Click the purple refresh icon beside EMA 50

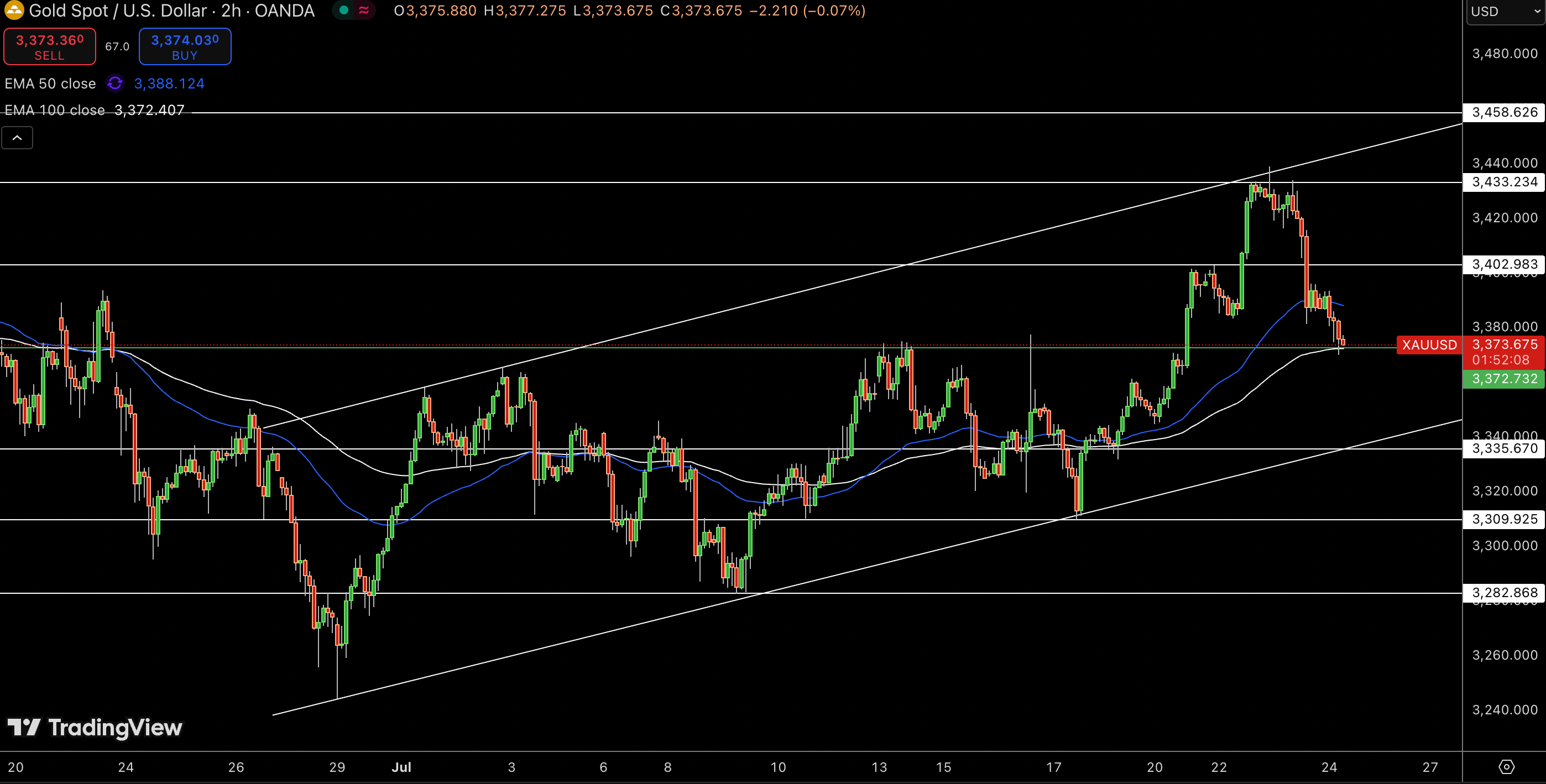tap(114, 83)
